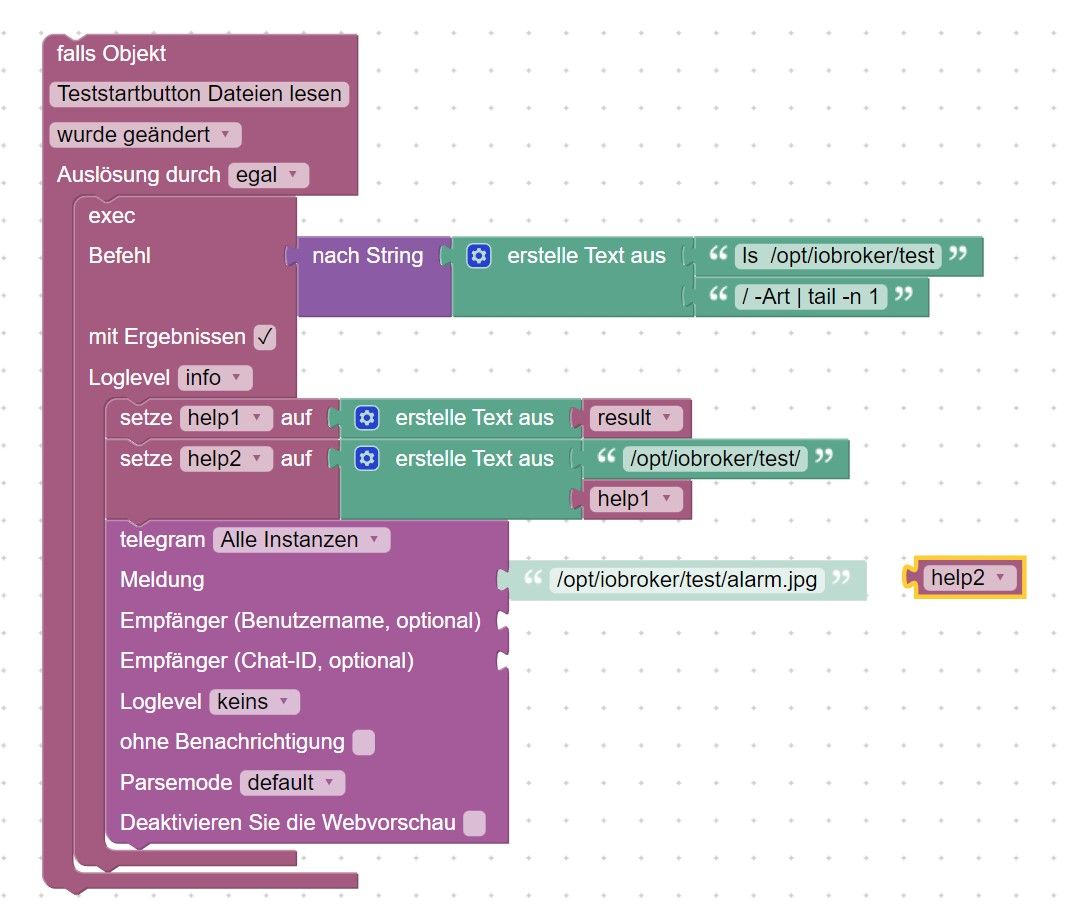Select the highlighted standalone help2 variable block
Screen dimensions: 1069x918
point(967,578)
